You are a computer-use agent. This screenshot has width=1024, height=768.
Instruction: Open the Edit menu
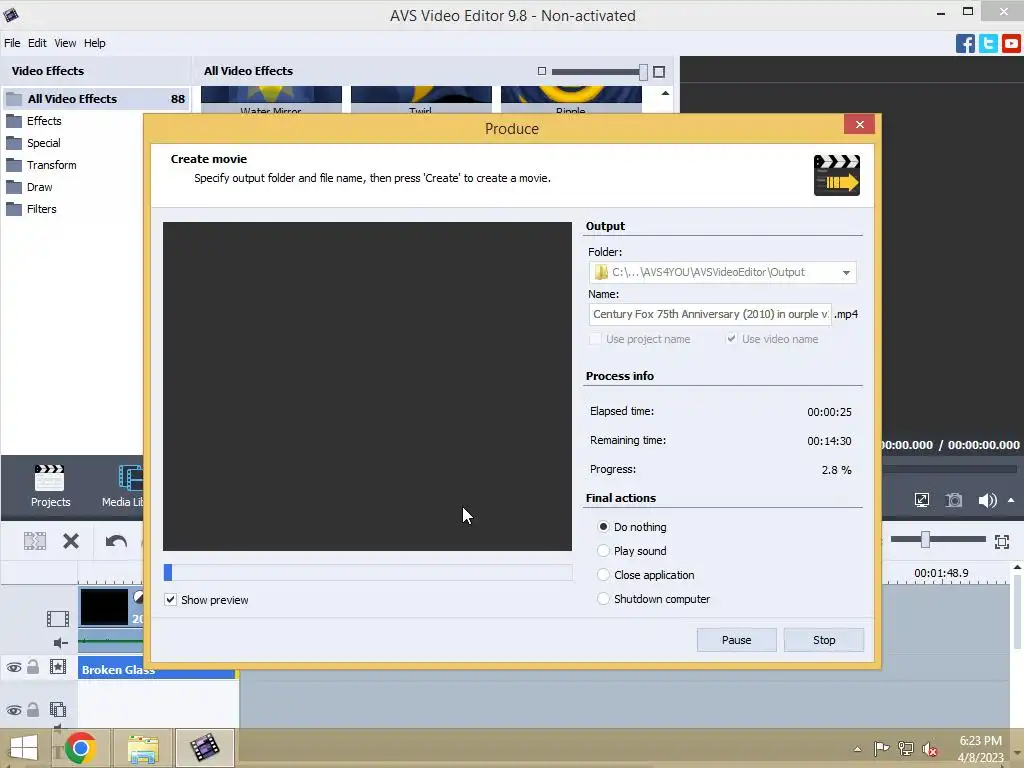coord(37,43)
